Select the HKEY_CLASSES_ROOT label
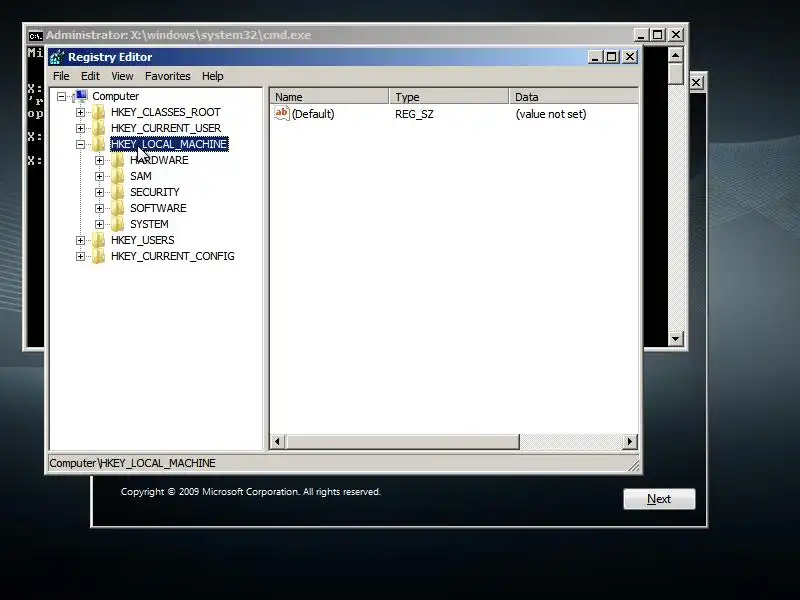The width and height of the screenshot is (800, 600). [166, 112]
